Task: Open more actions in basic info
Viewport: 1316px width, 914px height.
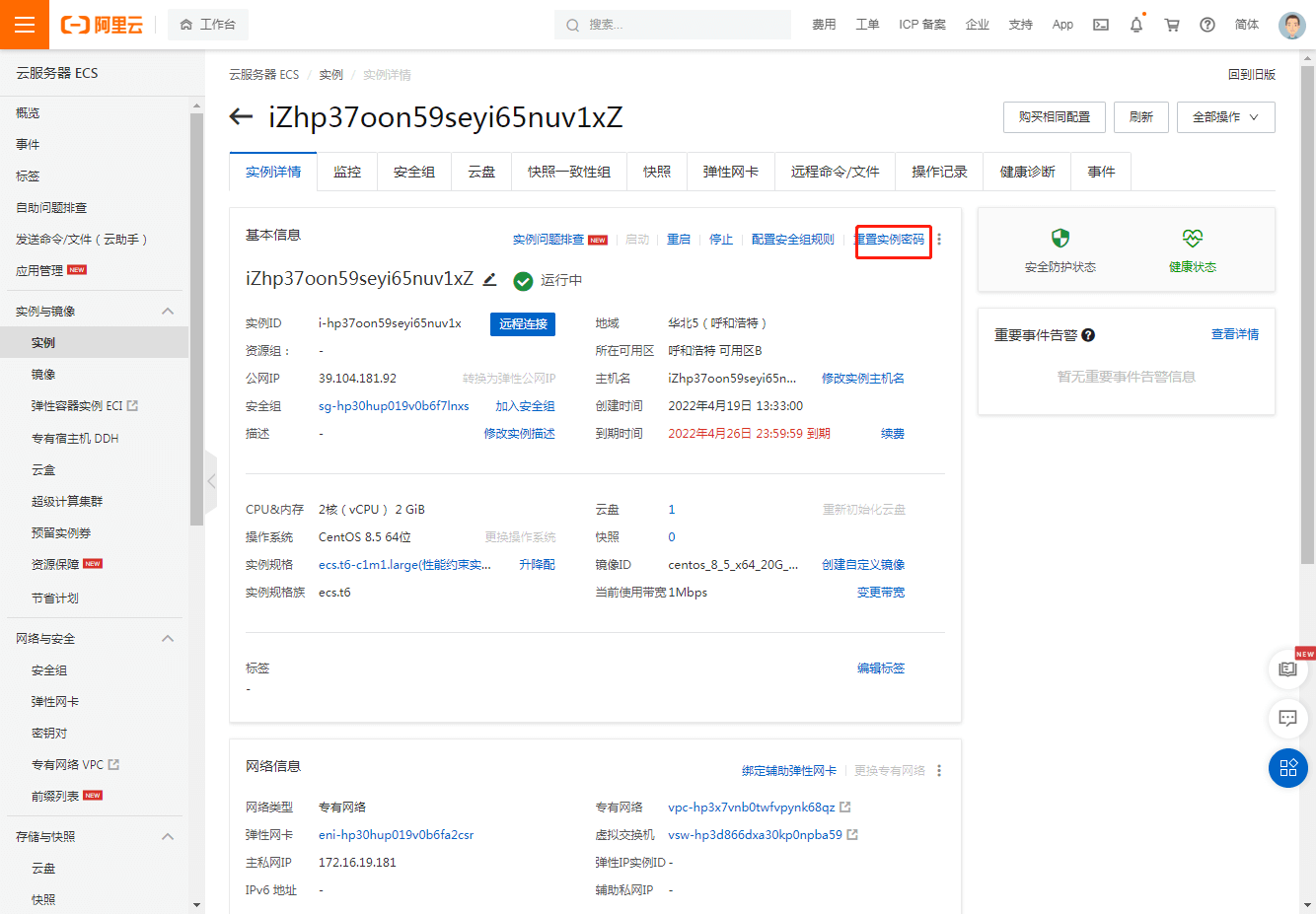Action: pos(939,240)
